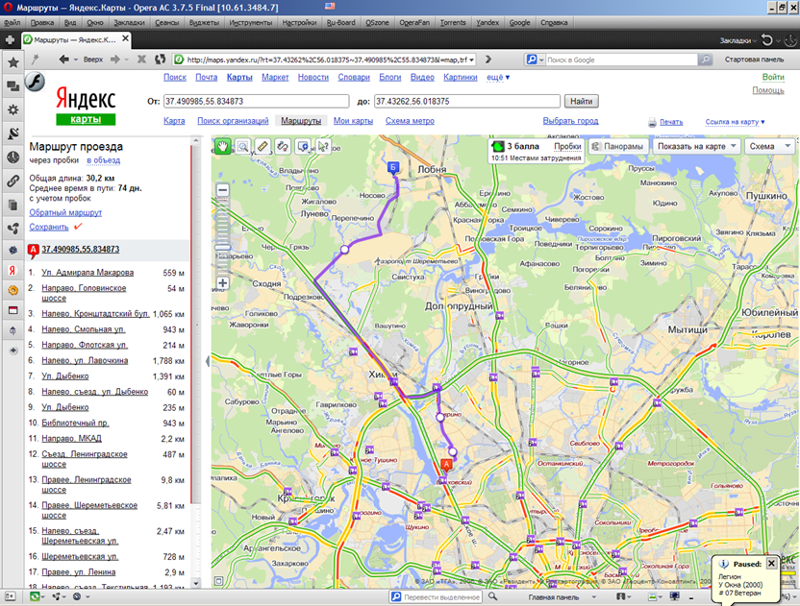Switch to the Маршруты tab link

(301, 121)
